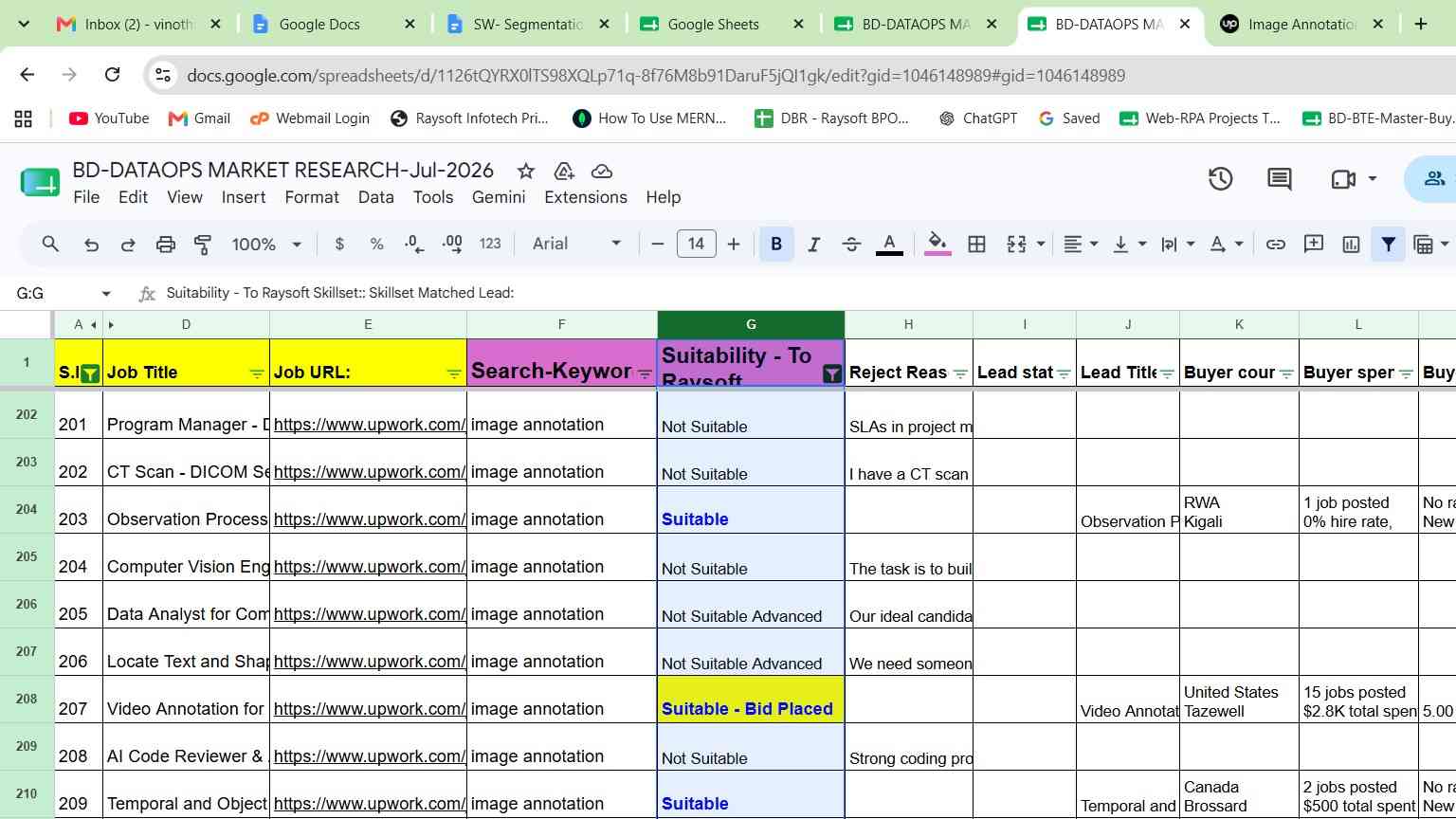
Task: Open the fill color swatch
Action: click(937, 245)
